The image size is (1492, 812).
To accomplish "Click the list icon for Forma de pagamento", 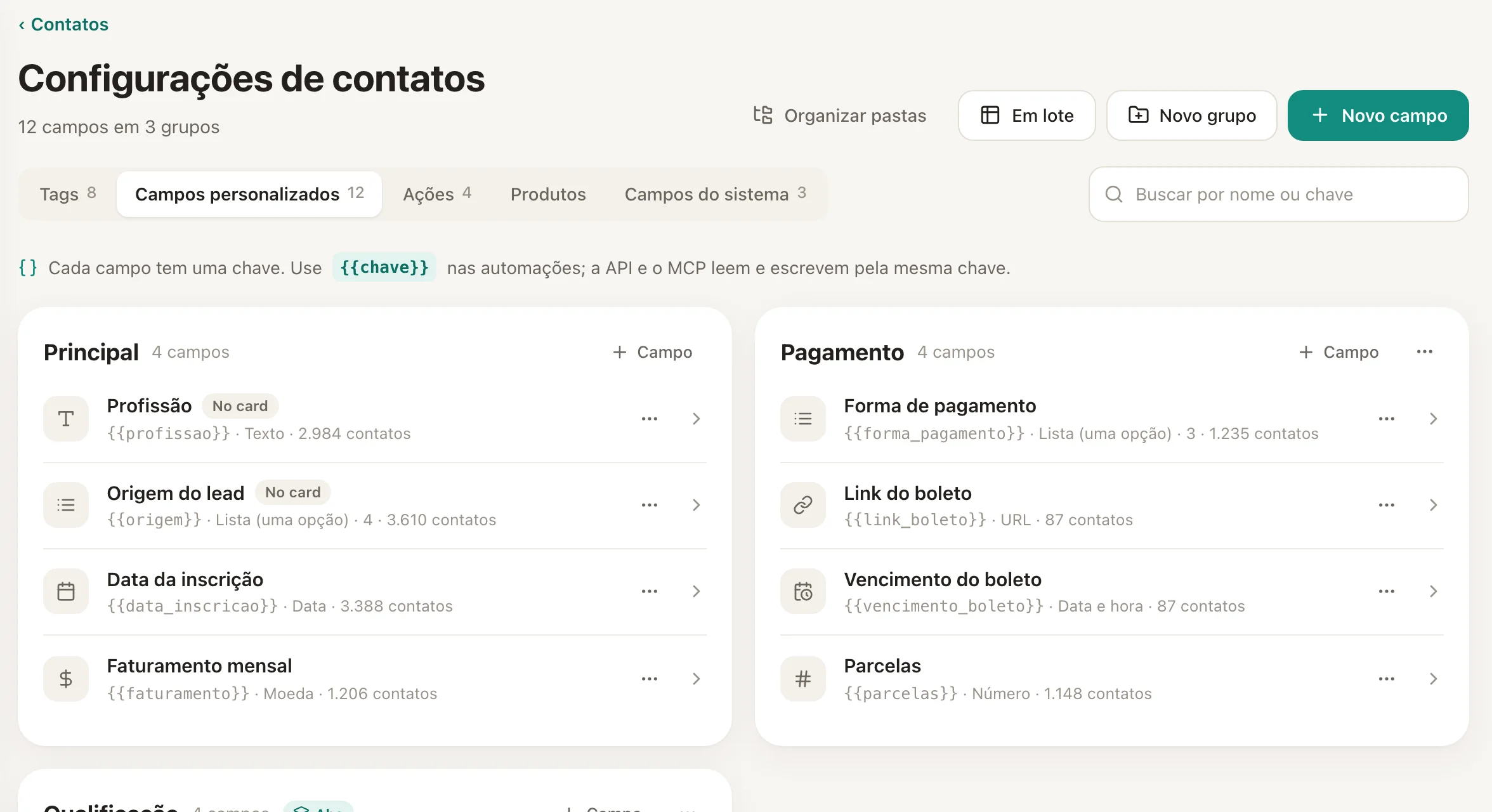I will click(803, 419).
